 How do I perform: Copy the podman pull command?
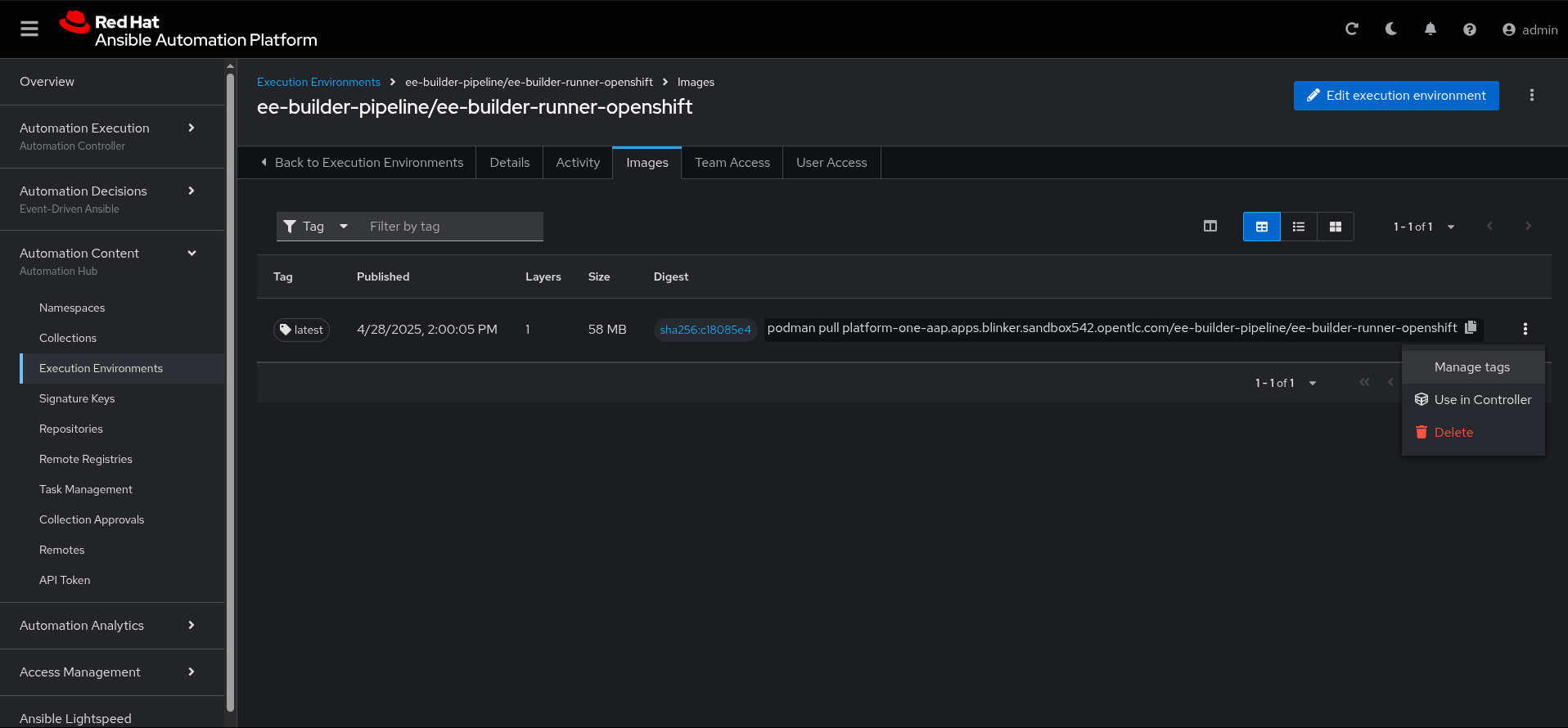1471,328
